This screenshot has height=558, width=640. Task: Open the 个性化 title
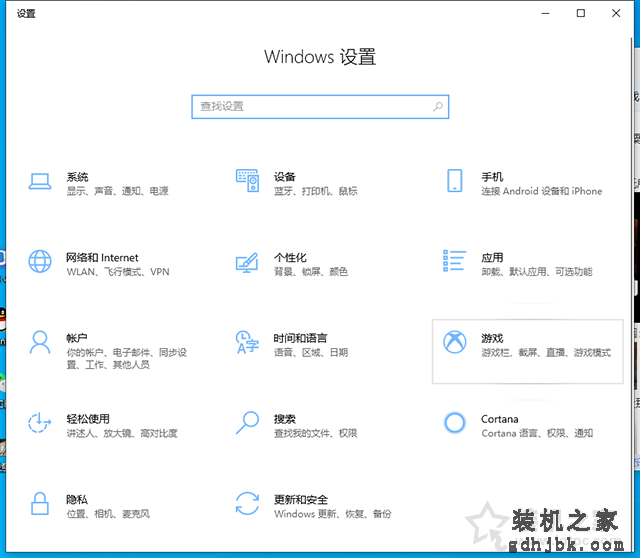click(x=290, y=258)
